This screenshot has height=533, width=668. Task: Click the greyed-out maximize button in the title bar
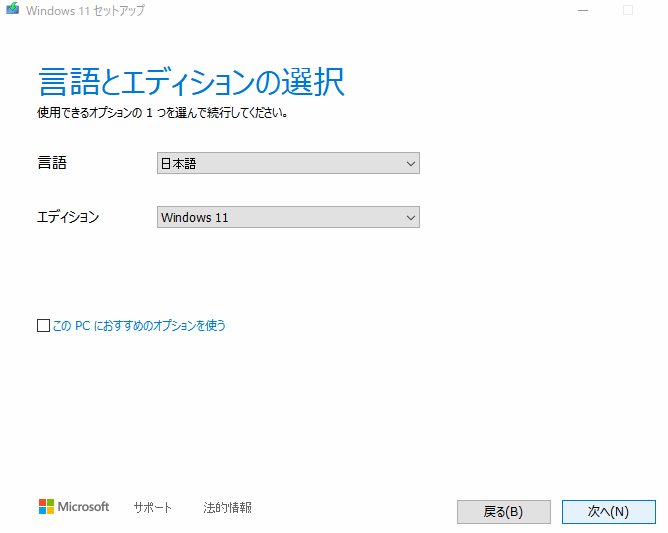coord(628,10)
